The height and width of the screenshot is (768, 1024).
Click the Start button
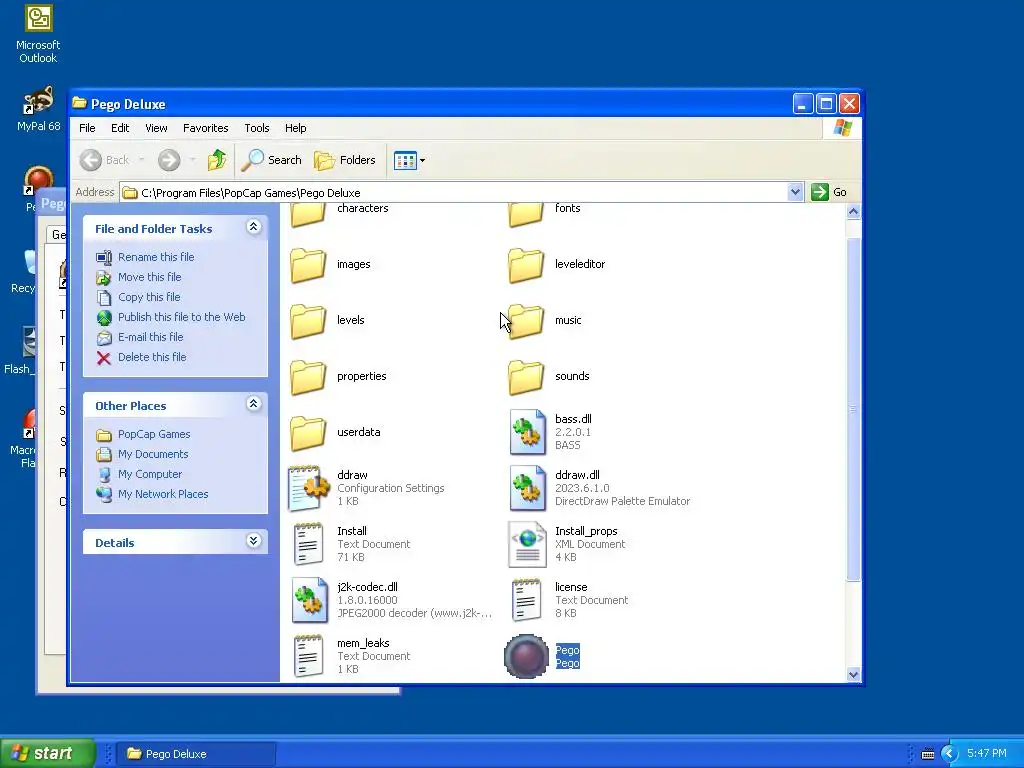[x=47, y=754]
